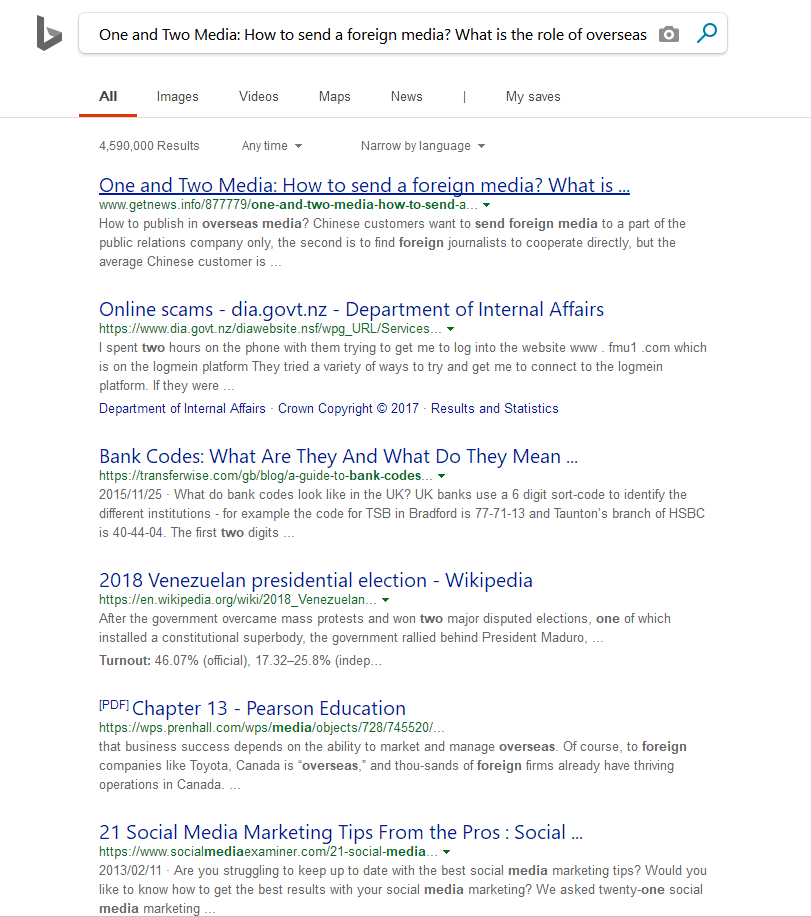Open the Online scams dia.govt.nz result
This screenshot has width=811, height=917.
tap(351, 309)
